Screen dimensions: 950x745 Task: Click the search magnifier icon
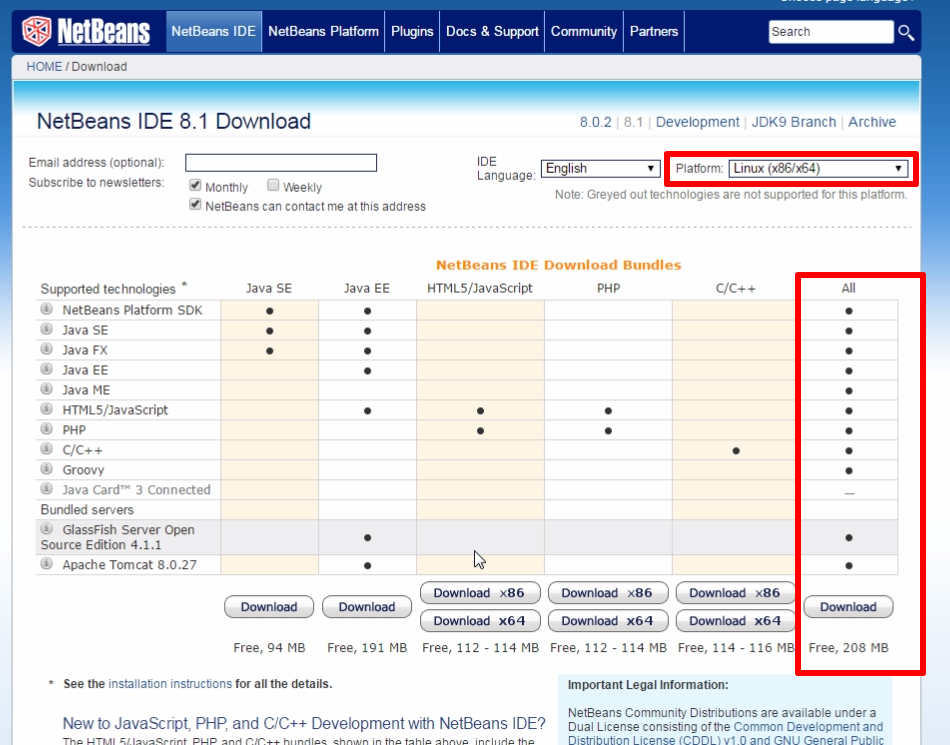click(x=906, y=32)
